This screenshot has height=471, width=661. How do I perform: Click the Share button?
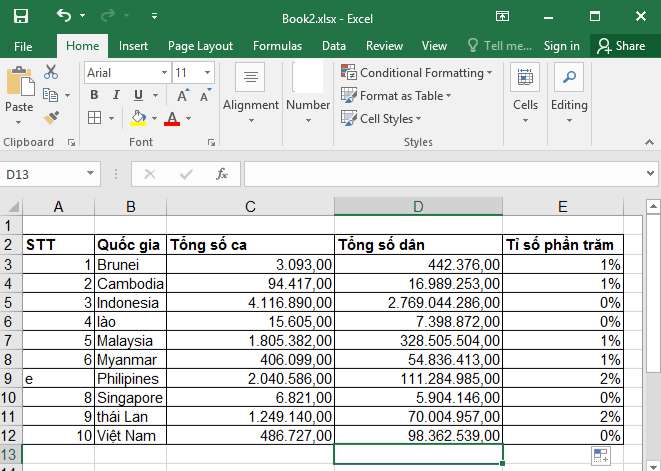622,46
